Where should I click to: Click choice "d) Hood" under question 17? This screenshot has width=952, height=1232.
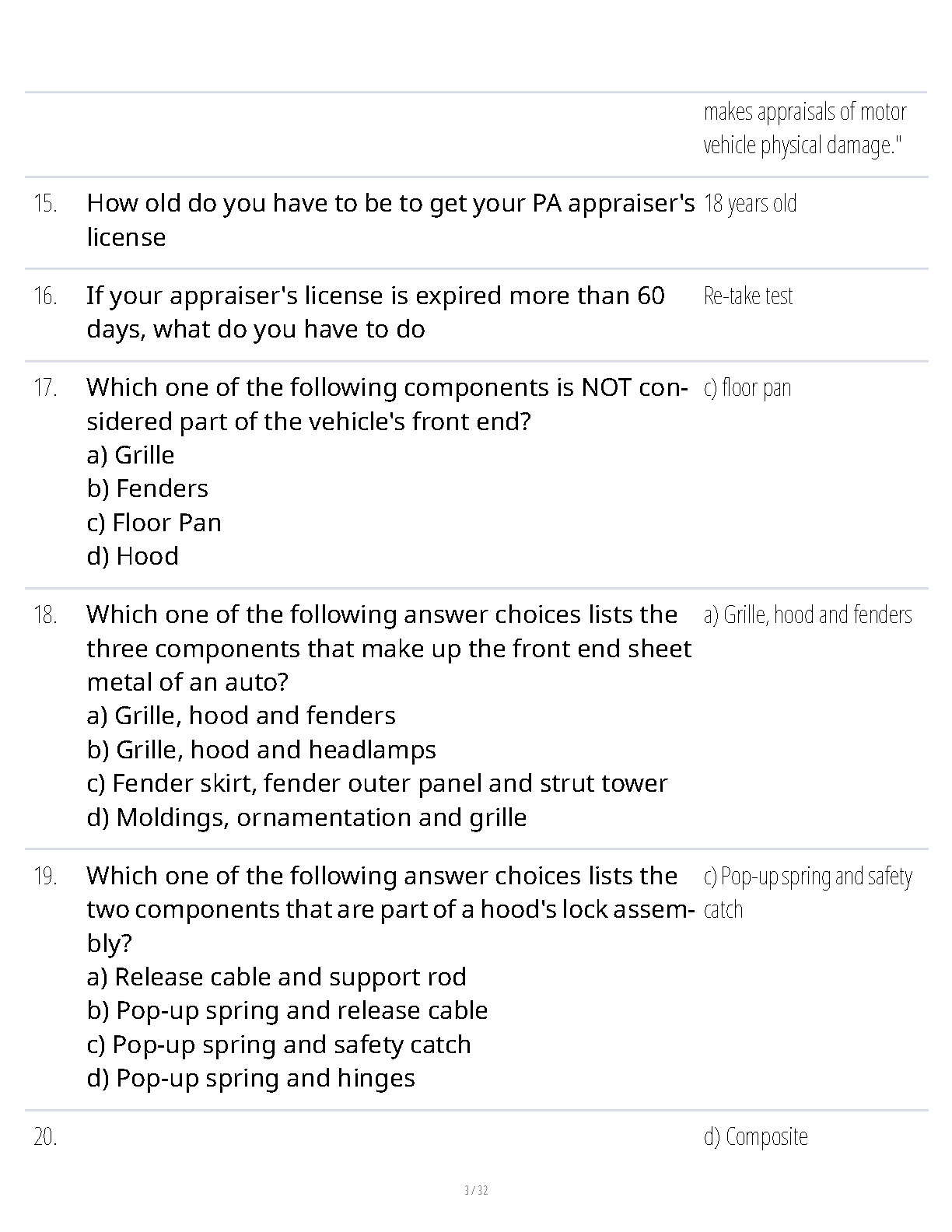coord(133,556)
